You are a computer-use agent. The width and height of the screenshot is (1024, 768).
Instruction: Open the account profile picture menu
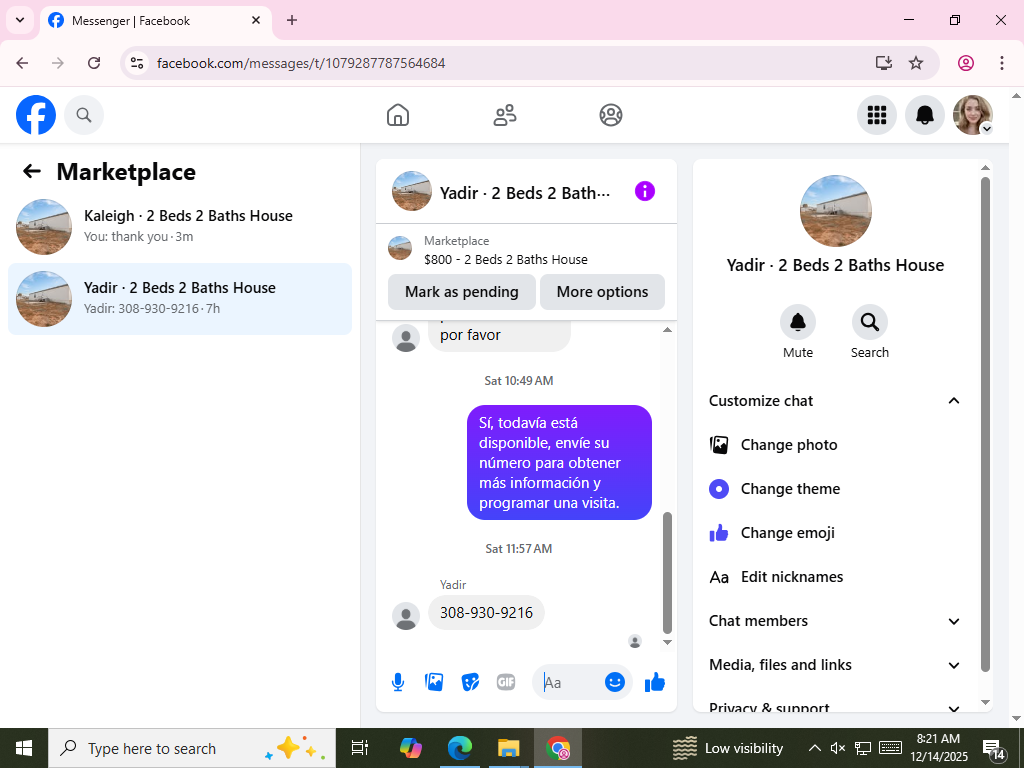973,116
